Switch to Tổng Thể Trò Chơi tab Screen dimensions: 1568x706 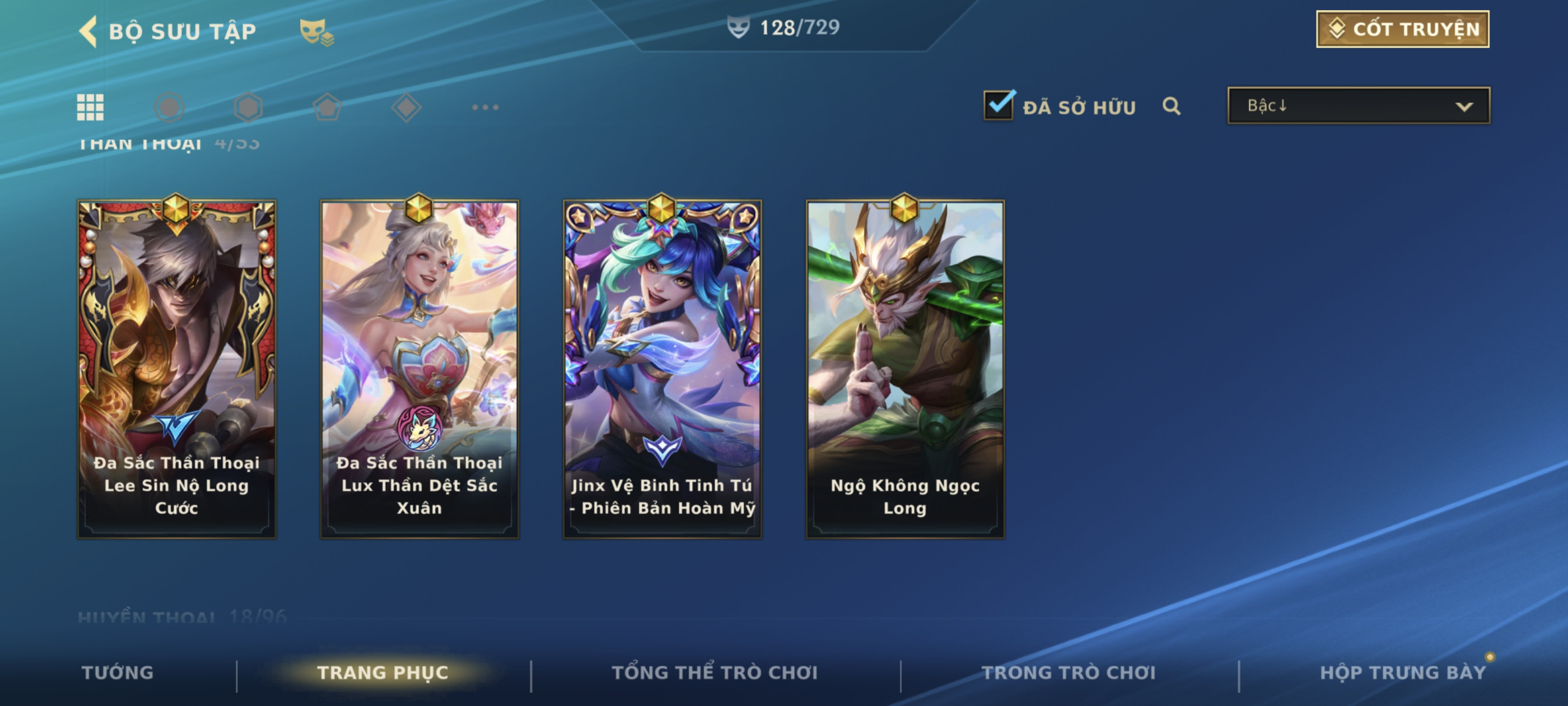(715, 672)
